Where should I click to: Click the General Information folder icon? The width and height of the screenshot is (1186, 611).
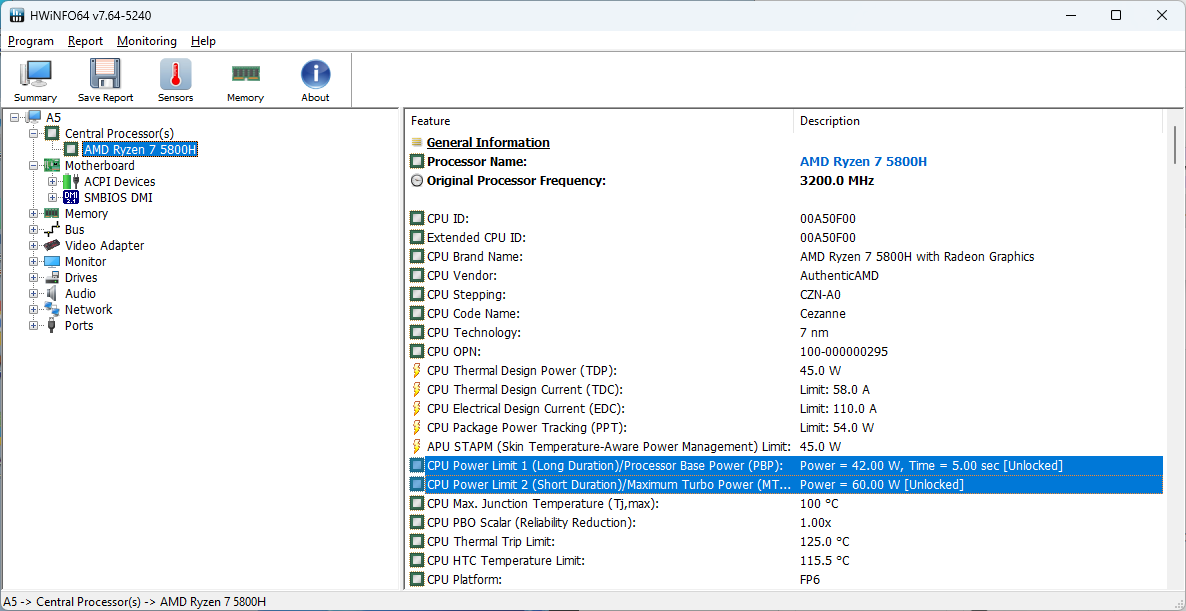point(417,142)
